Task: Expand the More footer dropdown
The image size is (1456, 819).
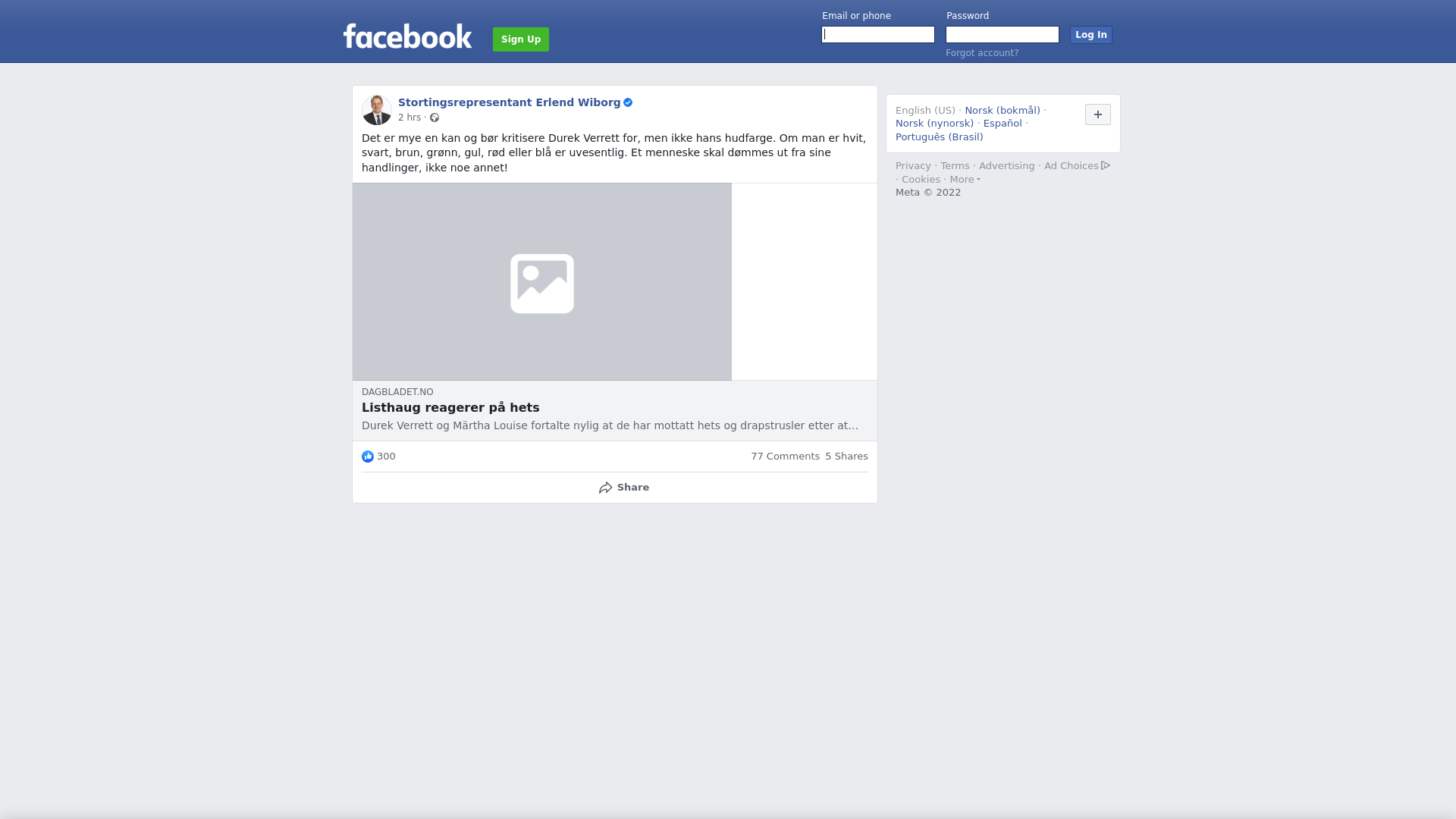Action: click(965, 180)
